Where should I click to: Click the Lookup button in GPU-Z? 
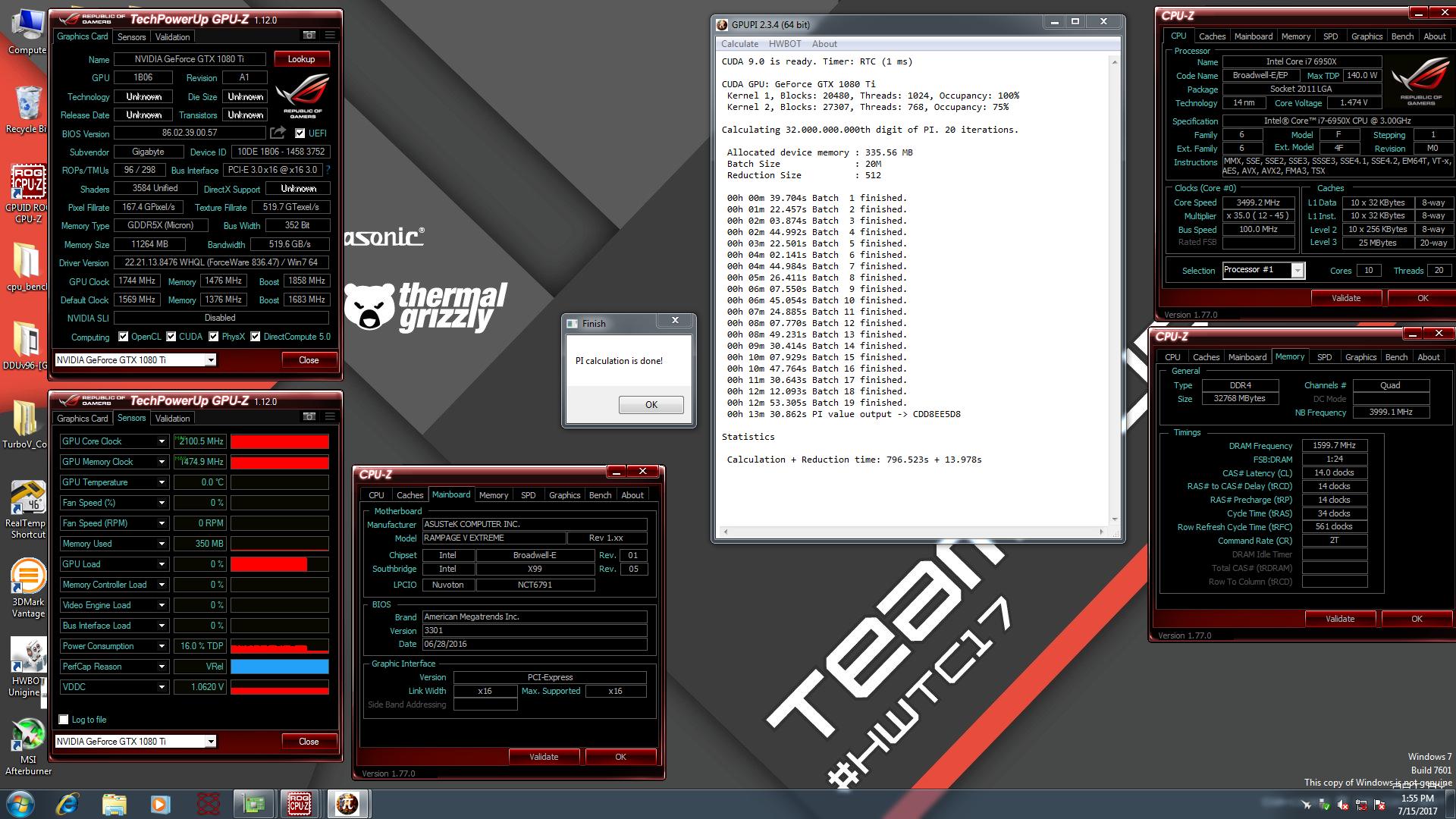coord(301,59)
